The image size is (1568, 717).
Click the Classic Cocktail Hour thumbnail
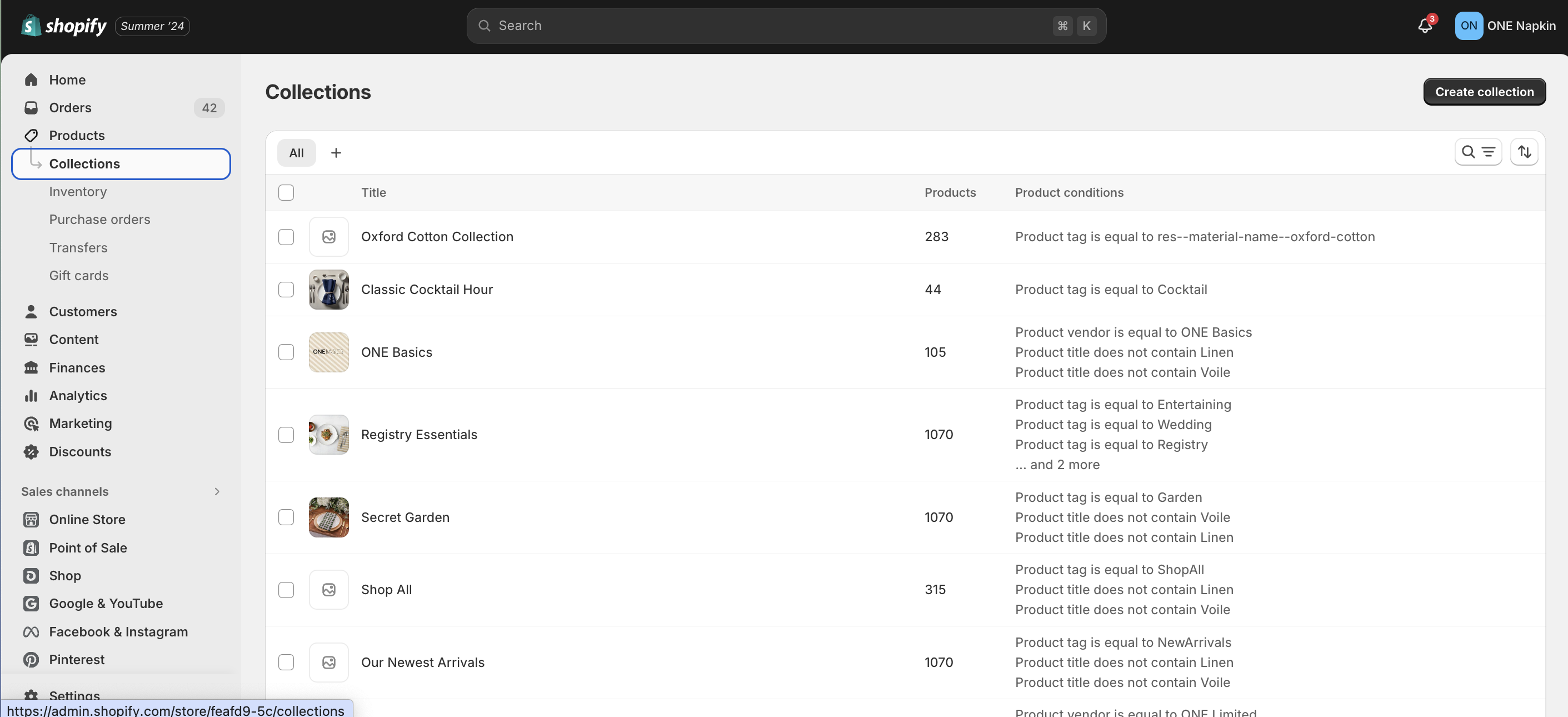tap(328, 290)
